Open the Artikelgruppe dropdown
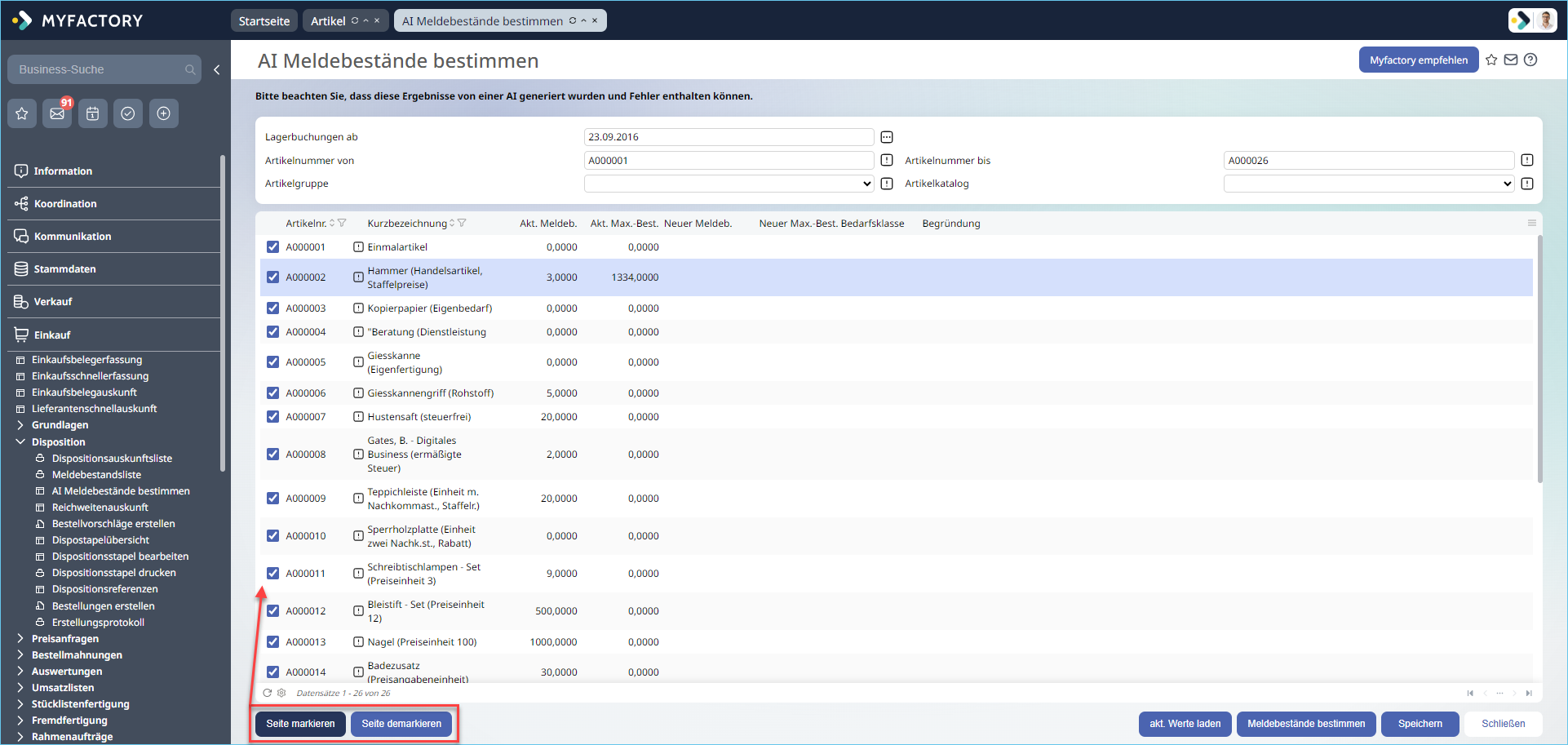 click(x=729, y=184)
